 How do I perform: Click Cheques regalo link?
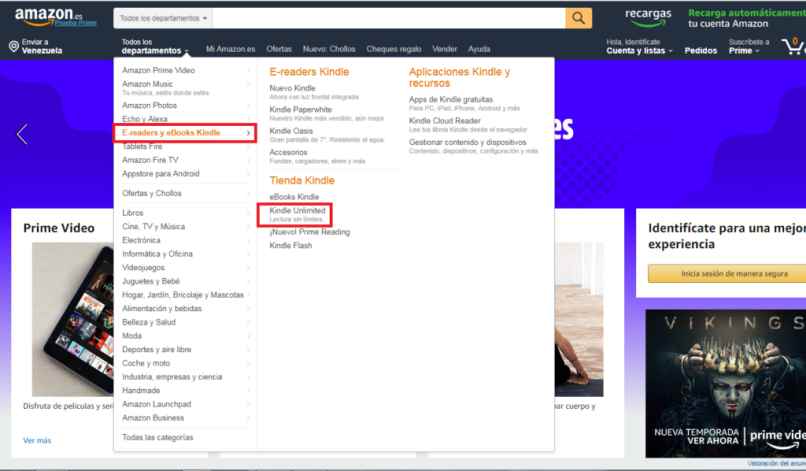[394, 49]
